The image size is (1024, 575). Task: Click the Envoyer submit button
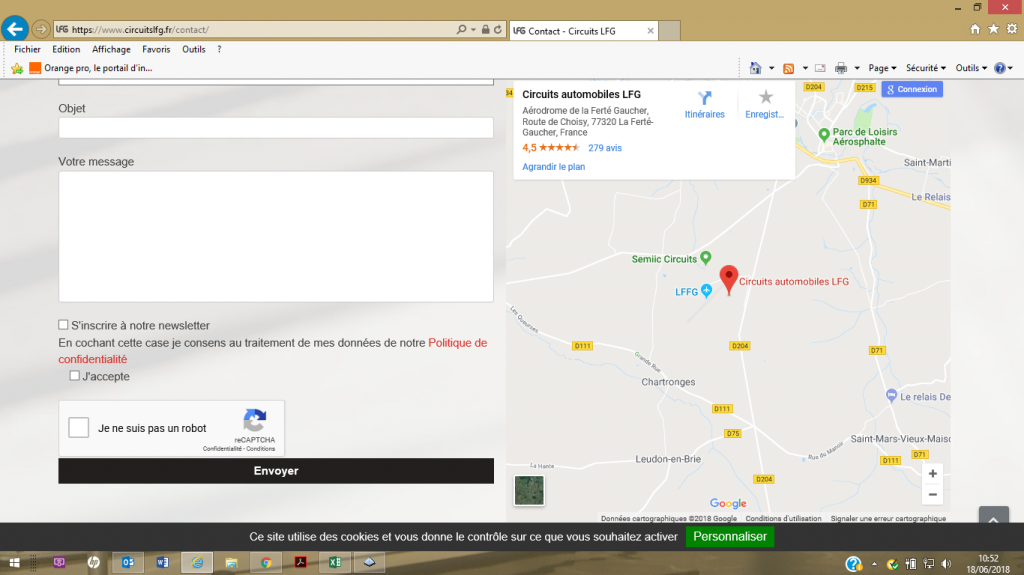click(x=276, y=470)
